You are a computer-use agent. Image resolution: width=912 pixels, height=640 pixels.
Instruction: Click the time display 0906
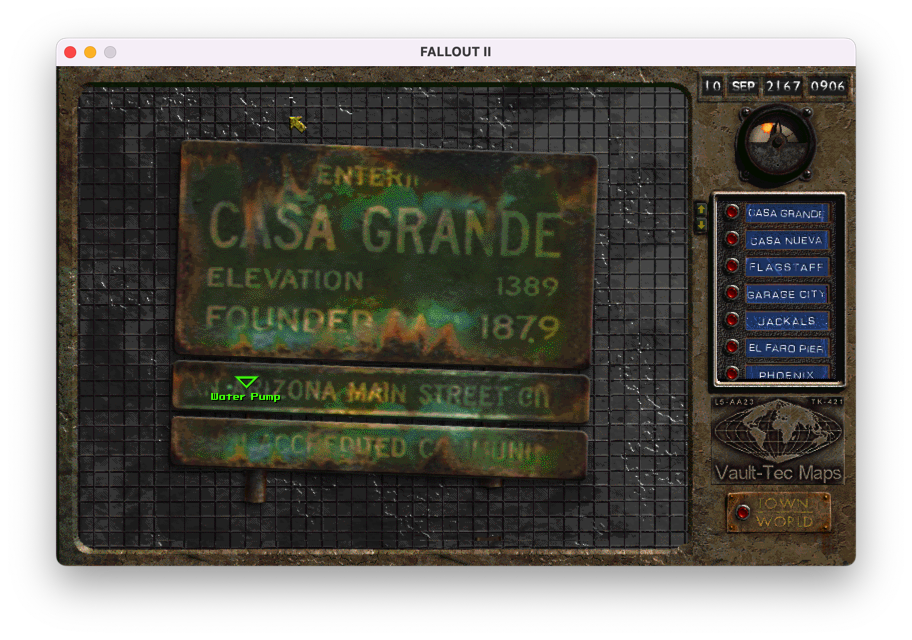827,86
